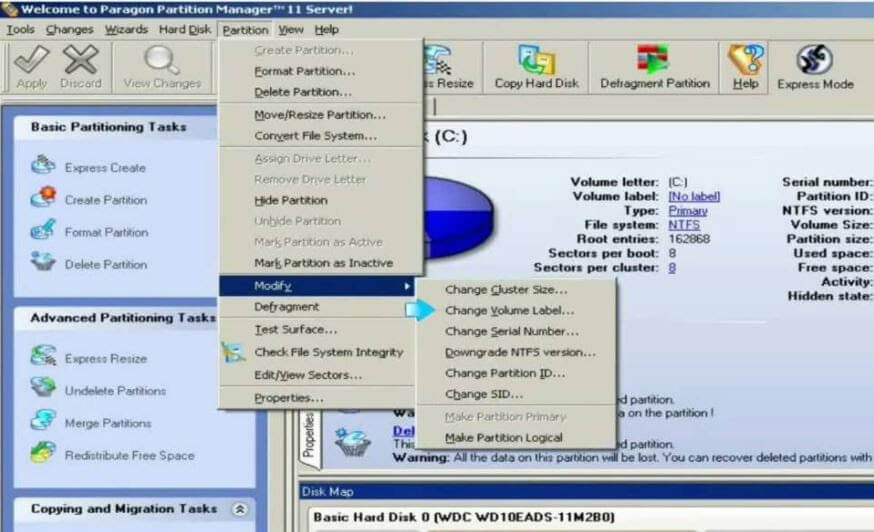Open the Help menu in menu bar
Image resolution: width=874 pixels, height=532 pixels.
click(327, 30)
